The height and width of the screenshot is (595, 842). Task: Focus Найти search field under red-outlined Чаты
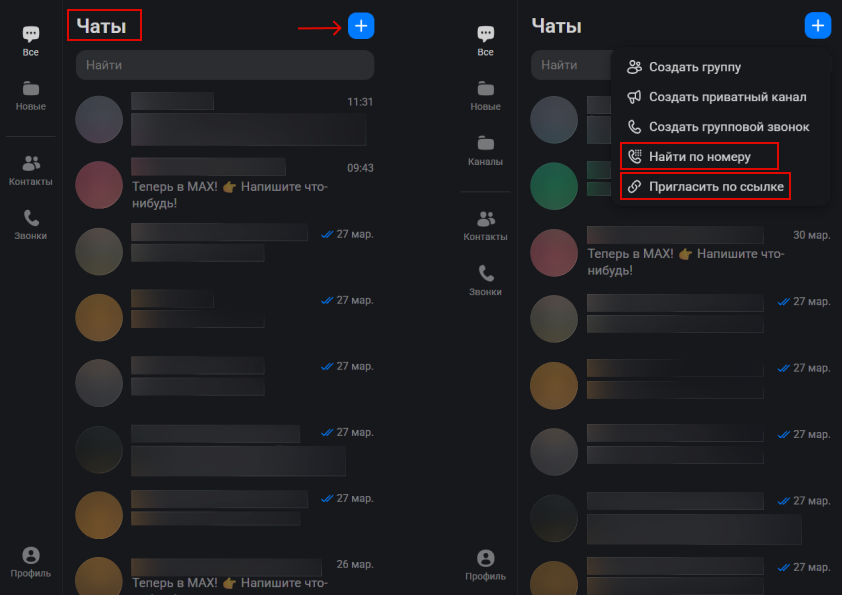pyautogui.click(x=225, y=65)
